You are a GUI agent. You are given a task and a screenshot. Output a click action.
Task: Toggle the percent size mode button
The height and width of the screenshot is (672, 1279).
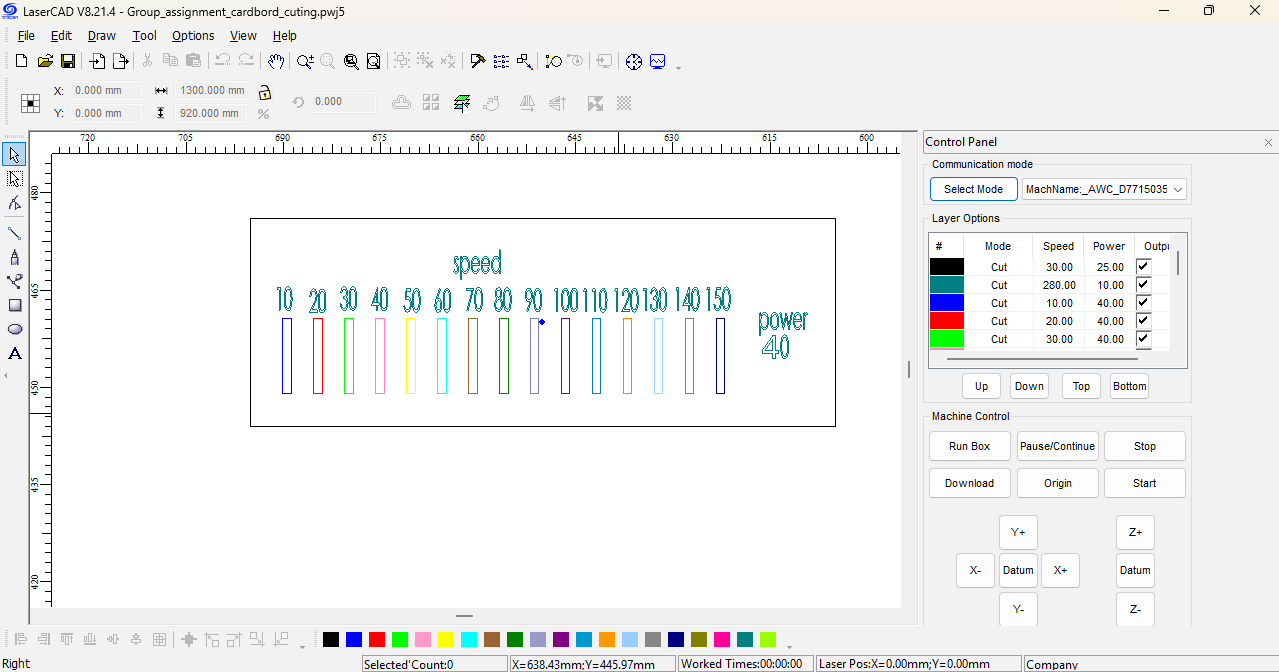click(263, 114)
